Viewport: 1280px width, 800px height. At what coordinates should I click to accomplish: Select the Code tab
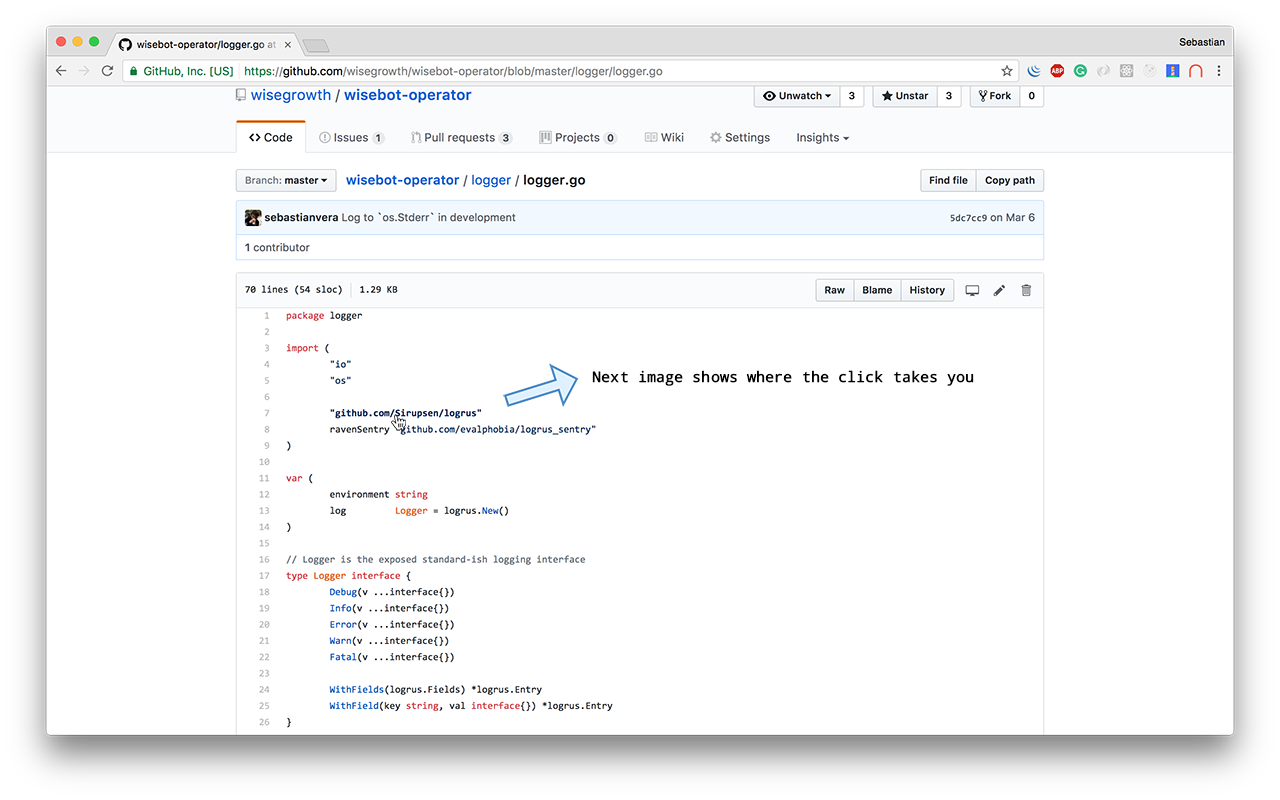(271, 137)
